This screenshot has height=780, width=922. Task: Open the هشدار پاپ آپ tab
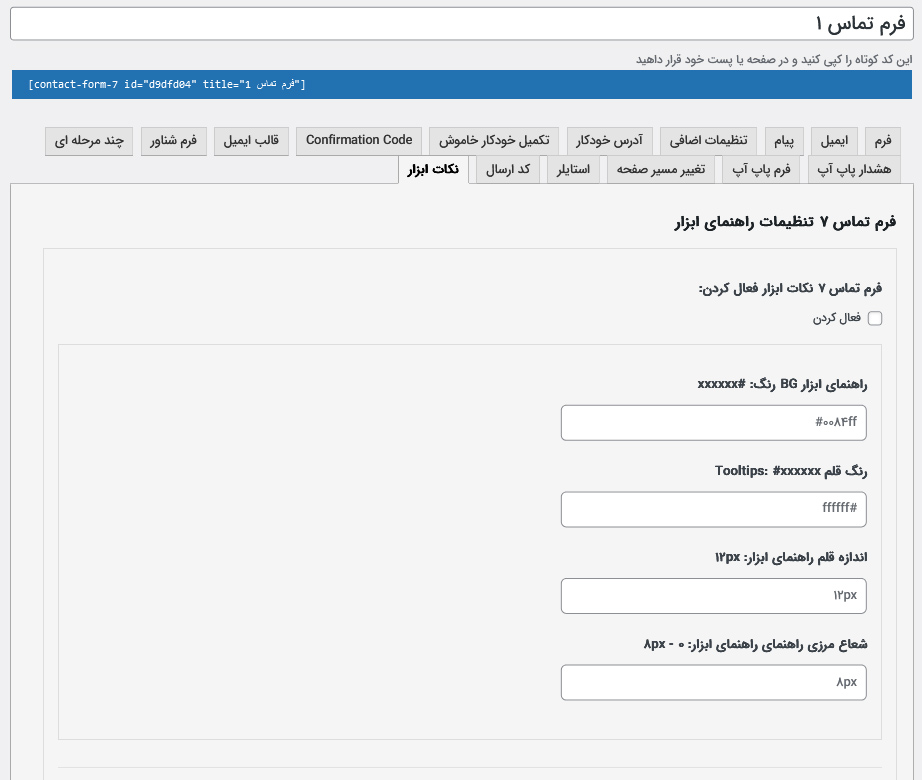(x=854, y=170)
